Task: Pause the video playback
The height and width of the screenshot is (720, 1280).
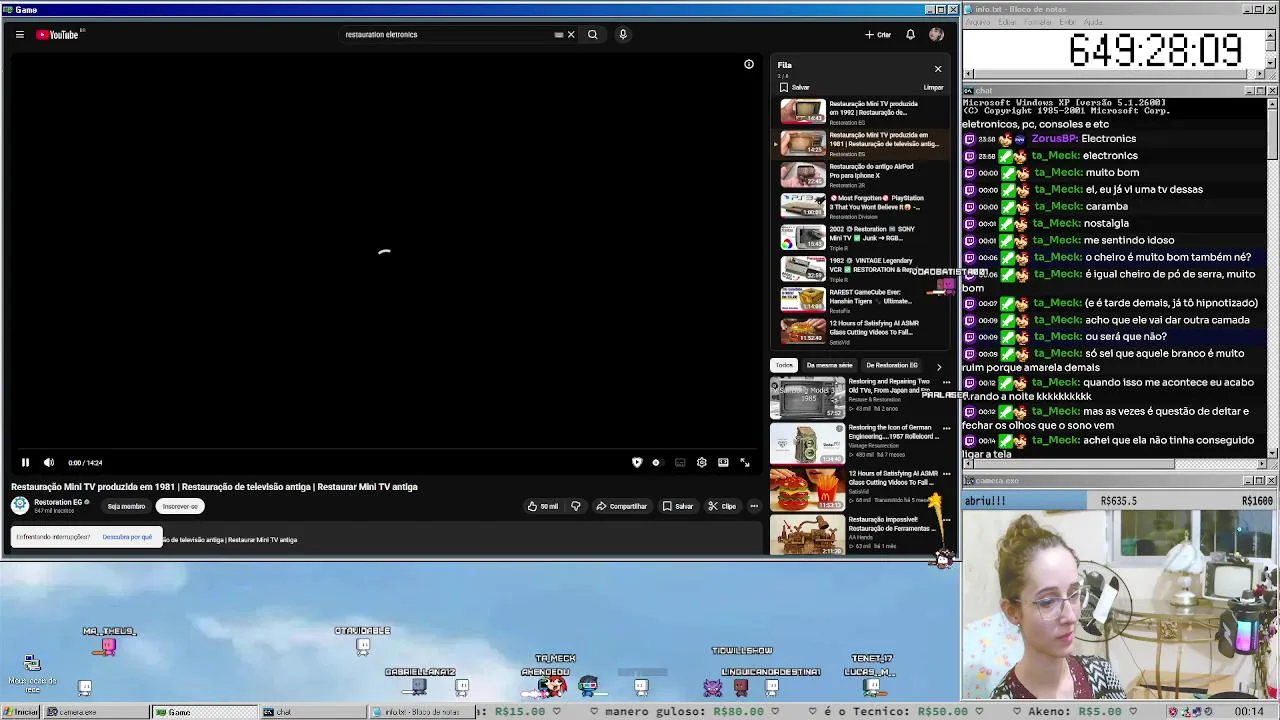Action: (x=25, y=463)
